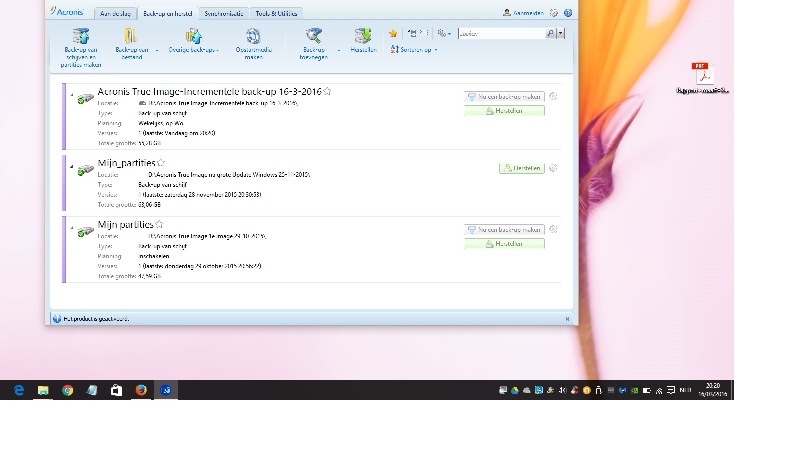Click the backup search input field

(x=500, y=33)
